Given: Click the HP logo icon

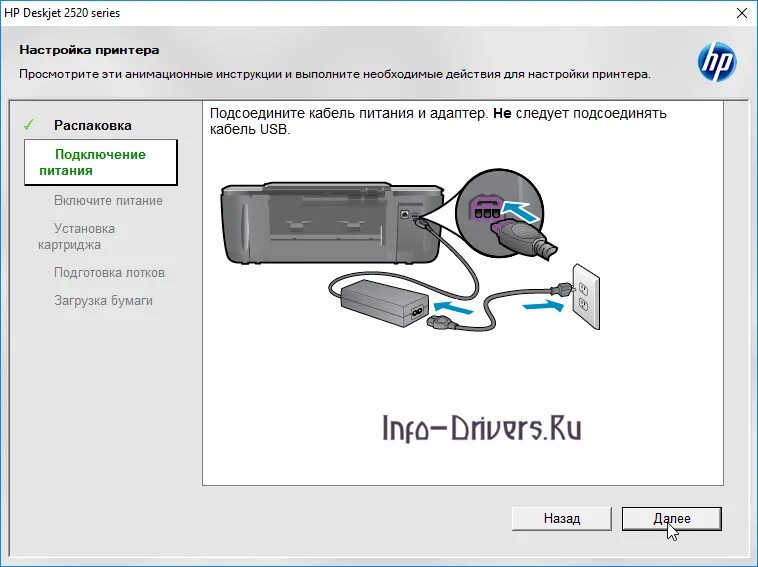Looking at the screenshot, I should (x=717, y=61).
